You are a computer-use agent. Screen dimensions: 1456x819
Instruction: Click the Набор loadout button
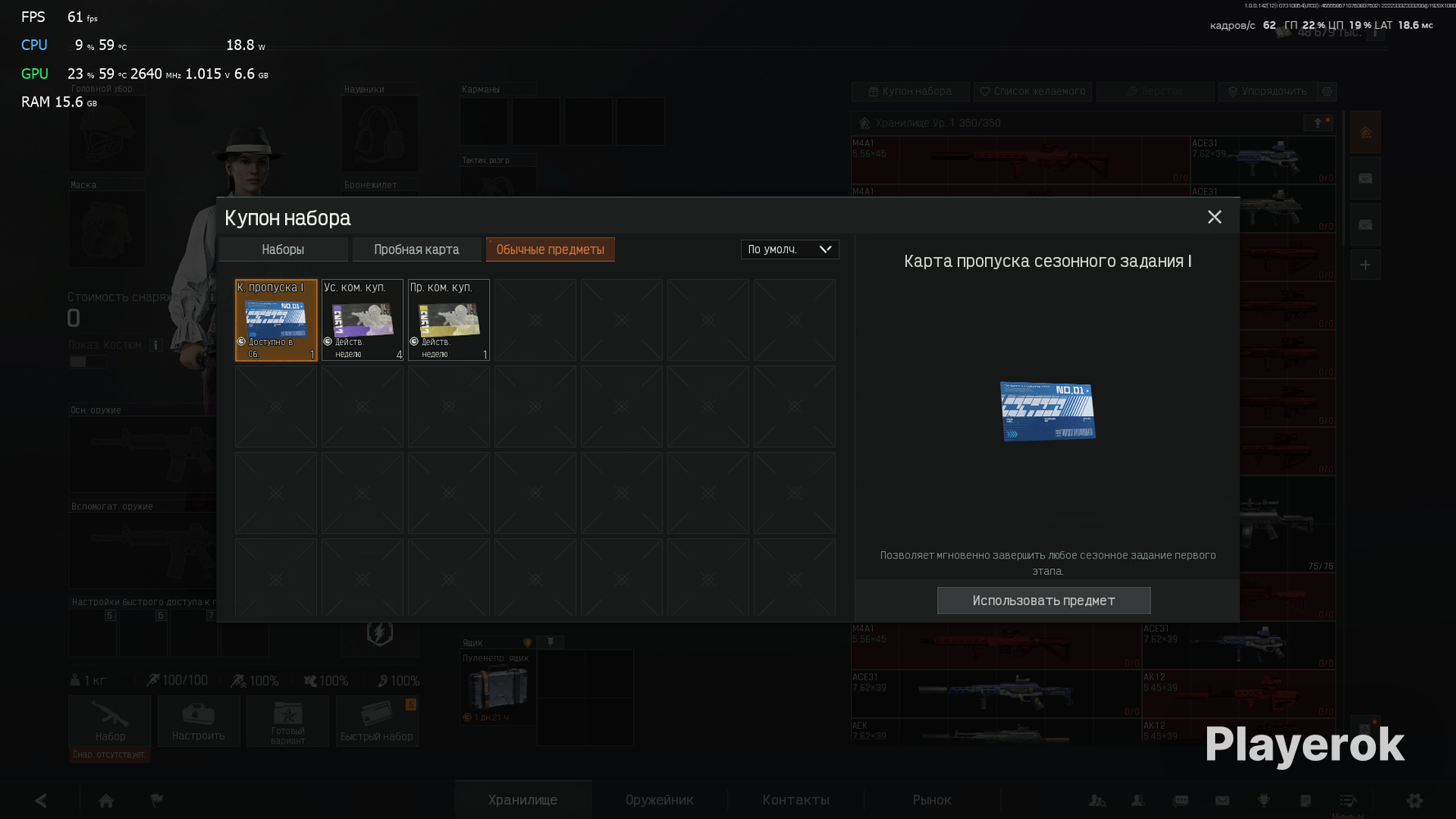pyautogui.click(x=110, y=721)
